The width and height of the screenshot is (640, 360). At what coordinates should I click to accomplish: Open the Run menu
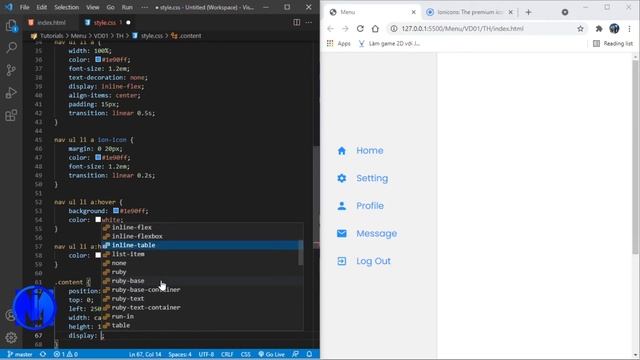tap(127, 7)
